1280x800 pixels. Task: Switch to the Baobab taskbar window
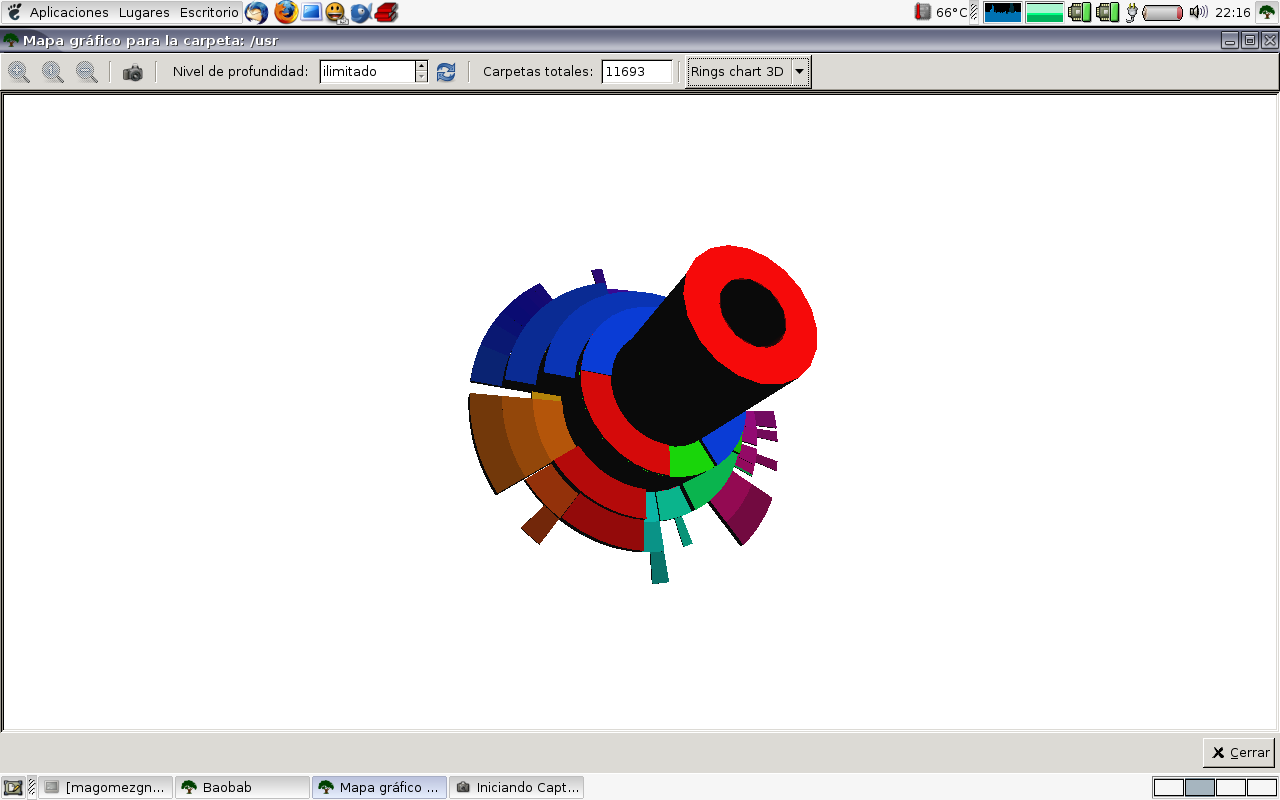(243, 787)
